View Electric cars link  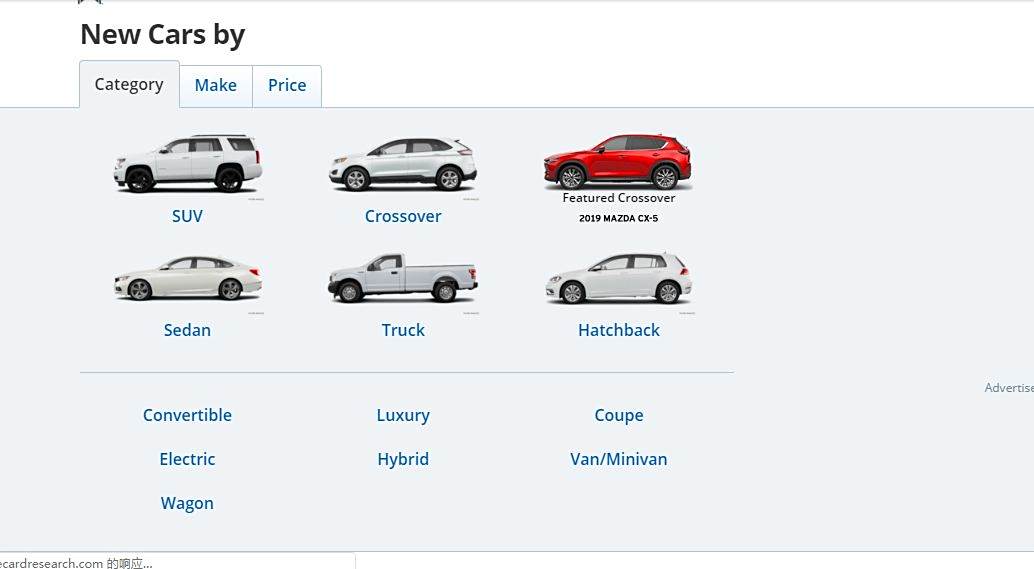click(x=187, y=460)
